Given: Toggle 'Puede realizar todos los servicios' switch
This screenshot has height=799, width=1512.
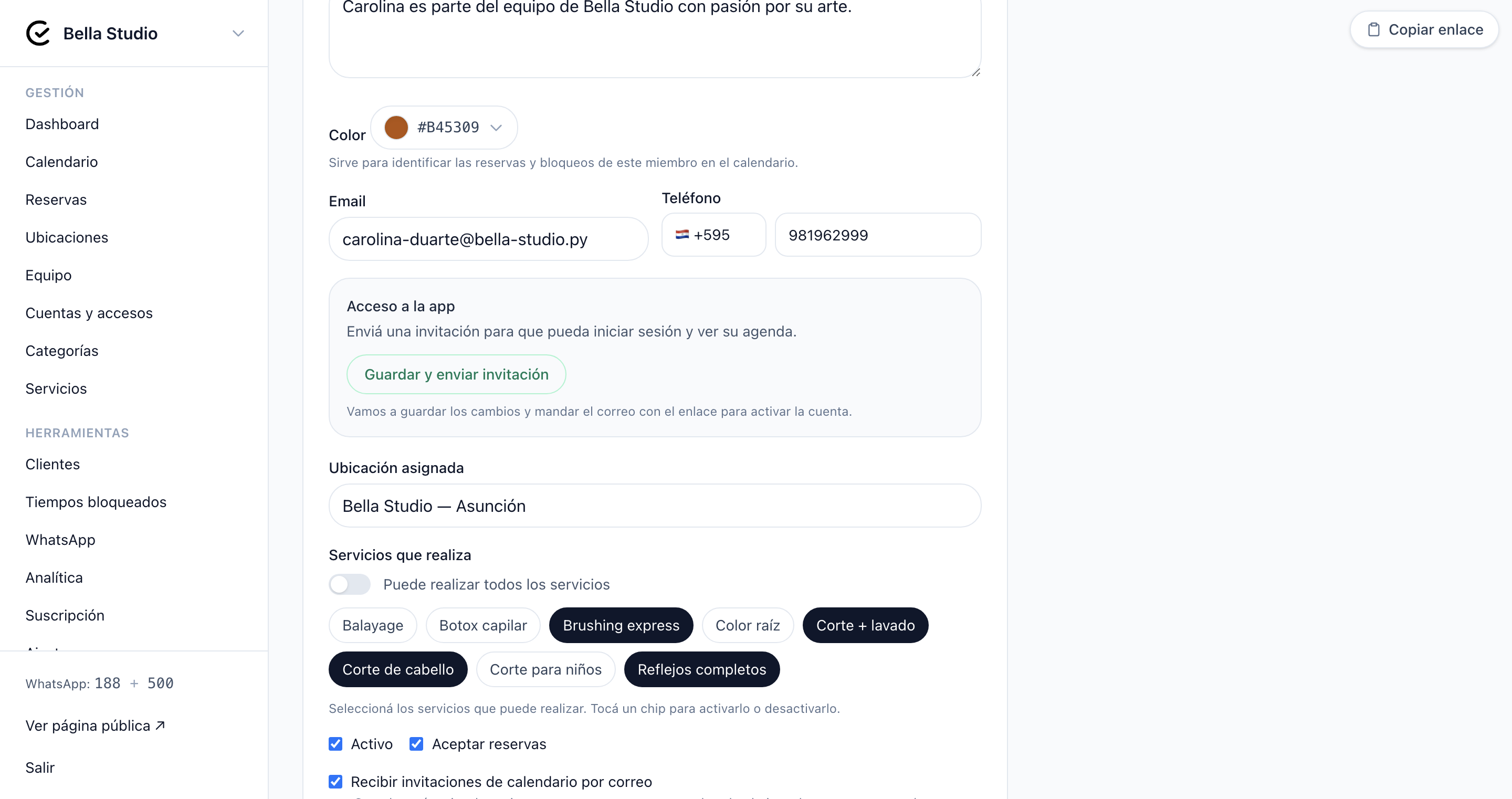Looking at the screenshot, I should click(x=350, y=584).
